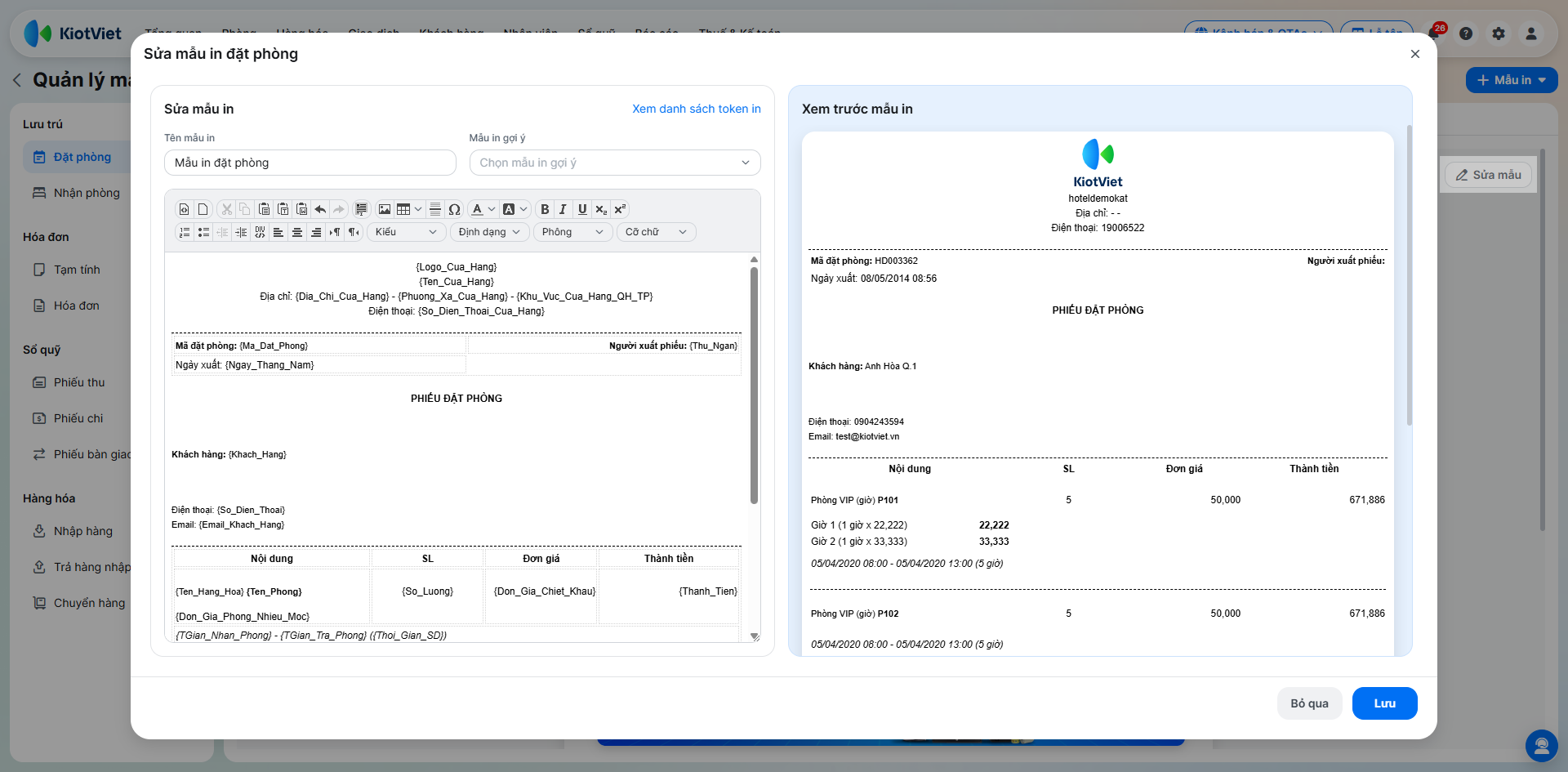The height and width of the screenshot is (772, 1568).
Task: Open the Kiểu style dropdown
Action: (407, 232)
